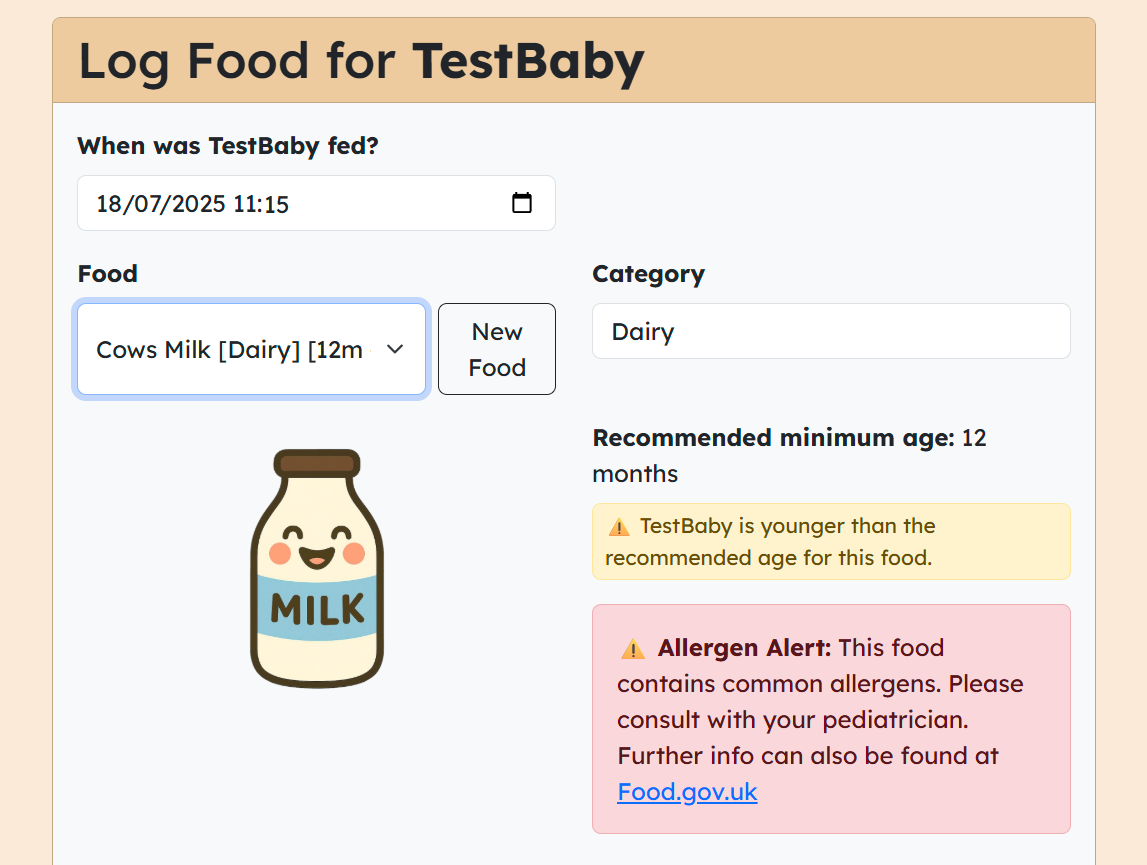Click the 'Log Food for TestBaby' heading
This screenshot has height=865, width=1147.
tap(361, 61)
